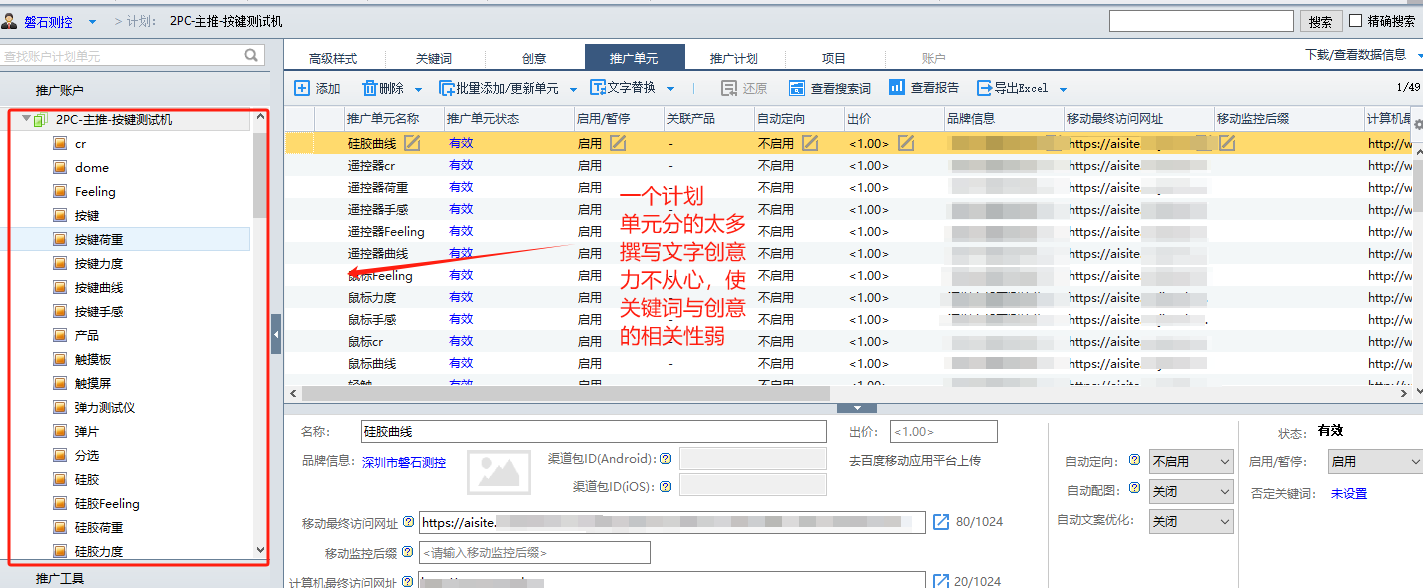Viewport: 1423px width, 588px height.
Task: Click the 未设置 negative keywords link
Action: 1348,493
